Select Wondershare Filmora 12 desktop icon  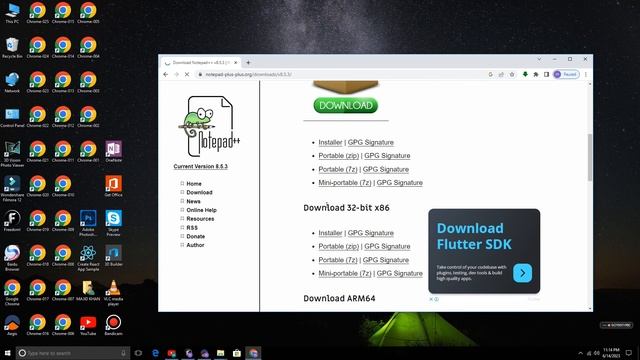pyautogui.click(x=12, y=189)
